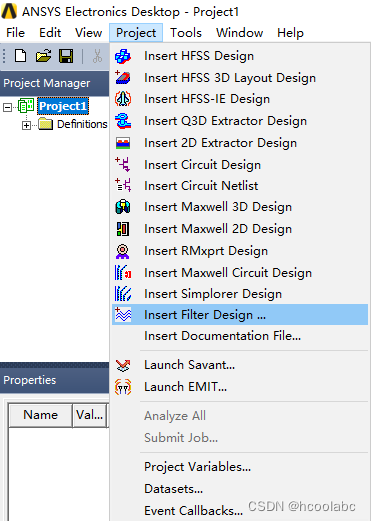Open Project Variables dialog
This screenshot has height=521, width=371.
(240, 467)
